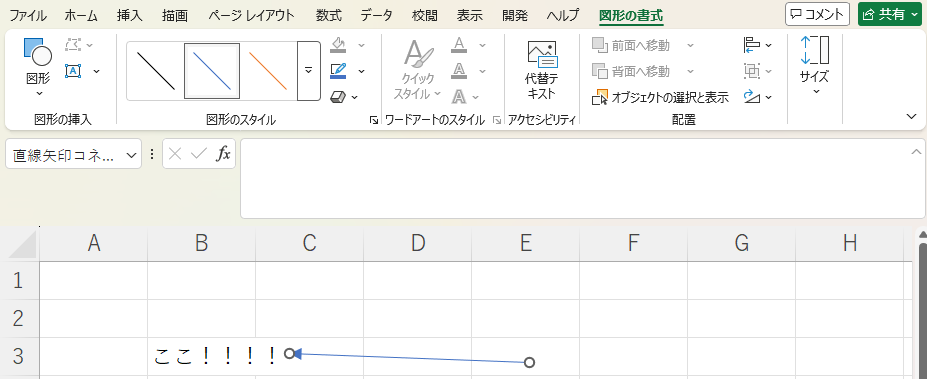Open the クイック スタイル WordArt gallery

419,70
